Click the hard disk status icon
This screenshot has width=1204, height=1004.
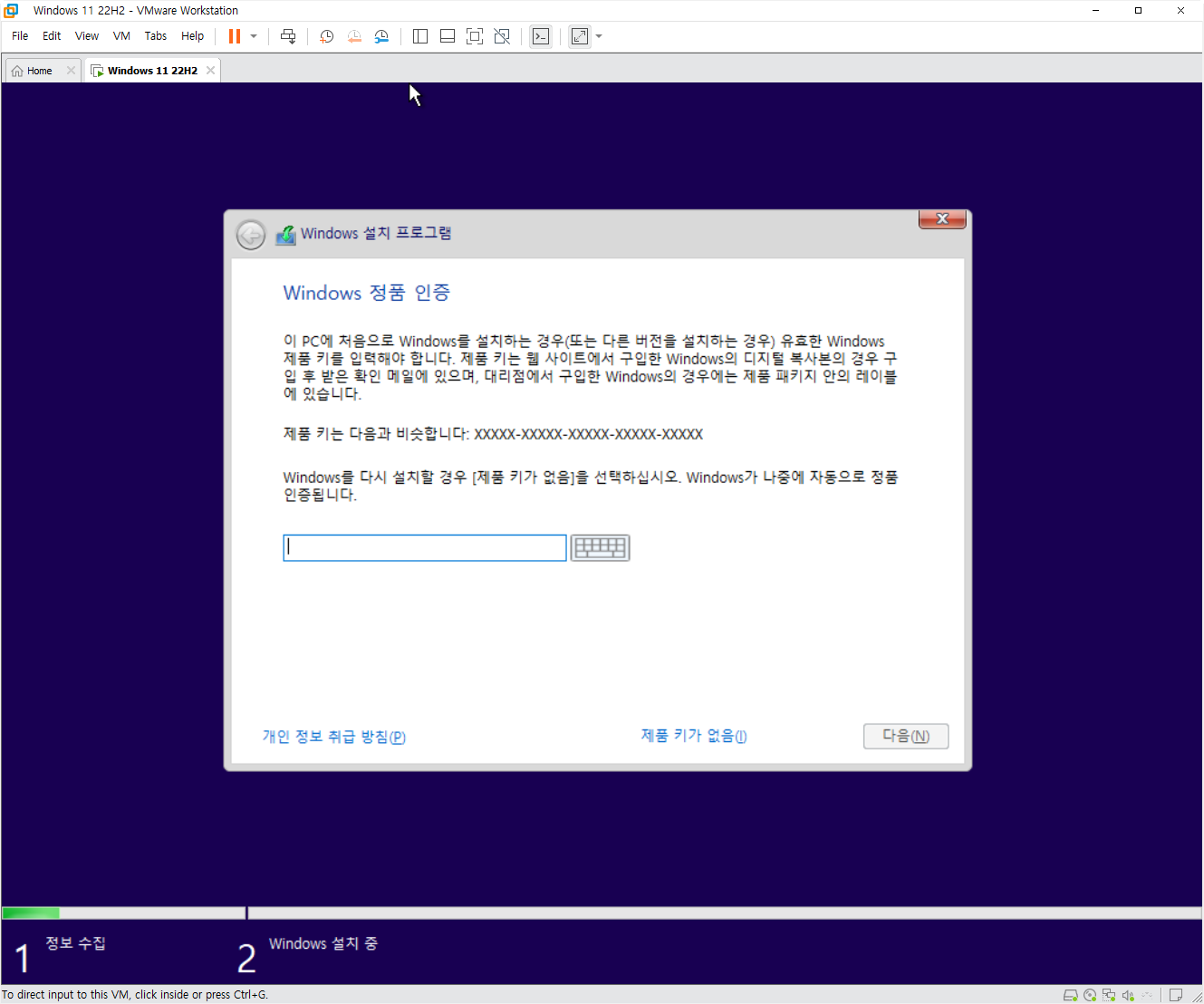pyautogui.click(x=1071, y=995)
